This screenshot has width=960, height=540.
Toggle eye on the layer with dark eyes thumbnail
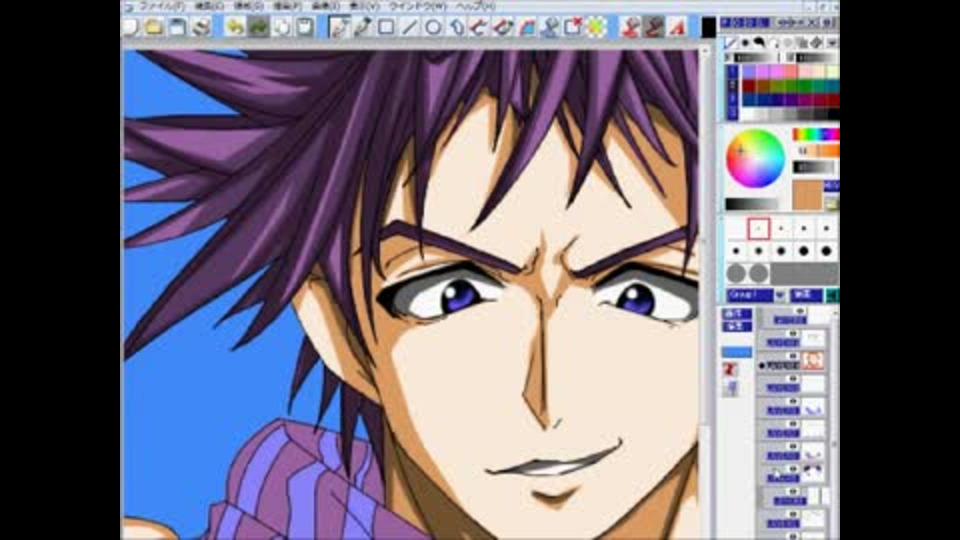click(793, 470)
